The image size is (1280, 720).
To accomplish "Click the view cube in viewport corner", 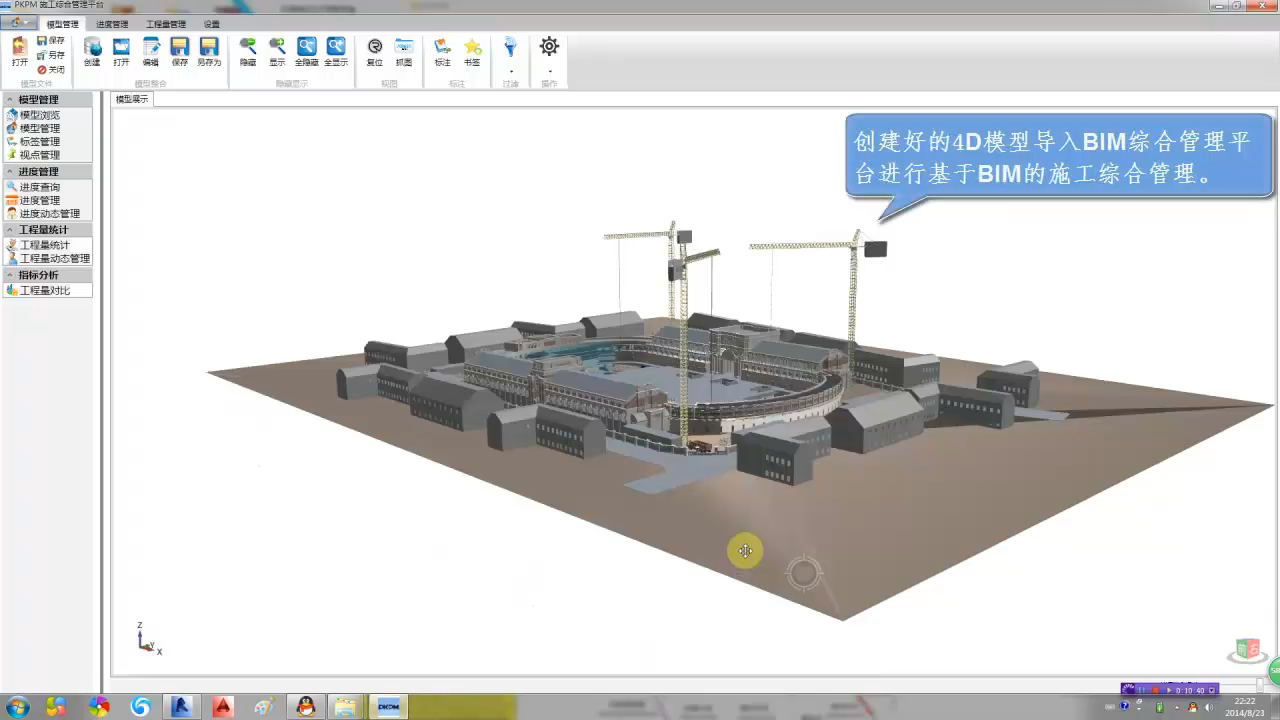I will pyautogui.click(x=1247, y=649).
